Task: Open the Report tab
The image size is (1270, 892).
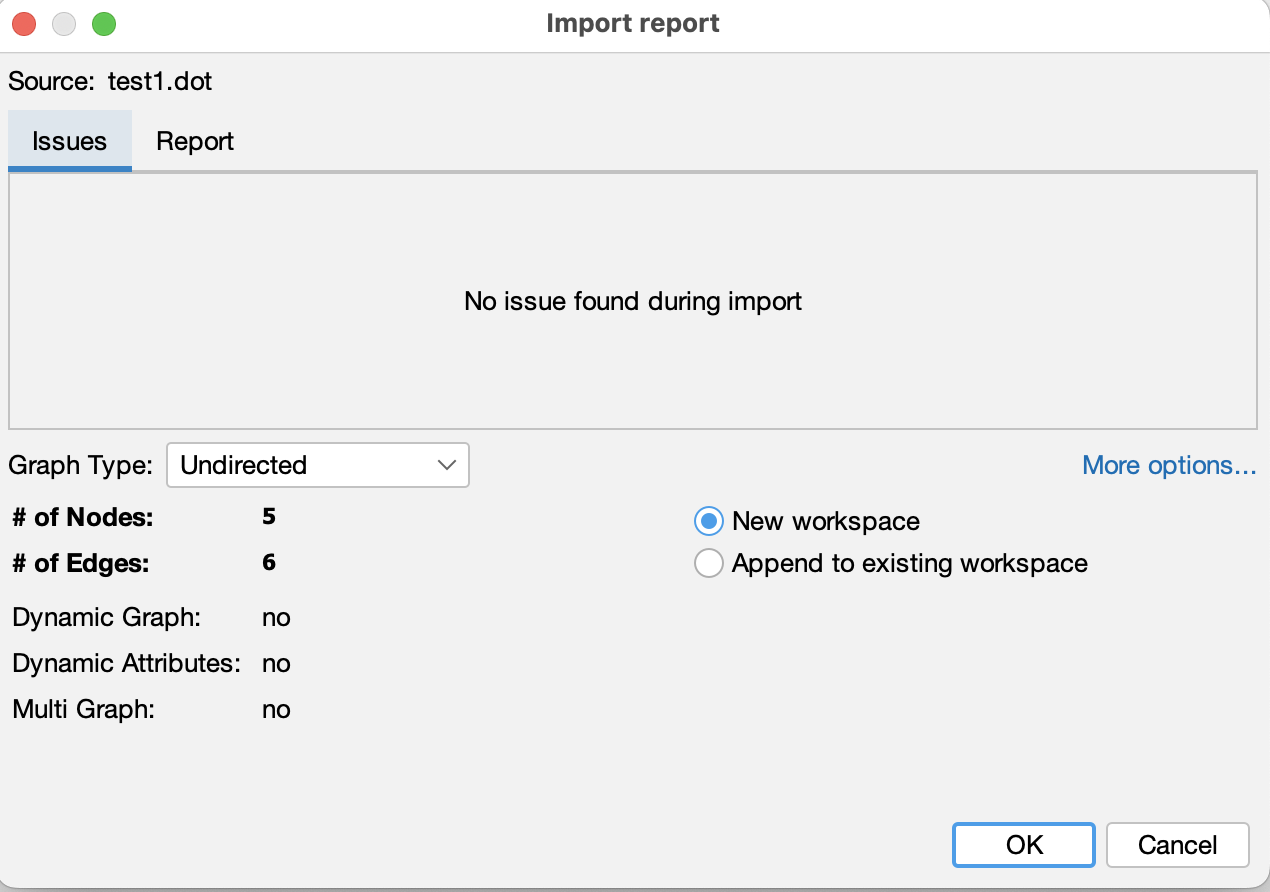Action: tap(195, 141)
